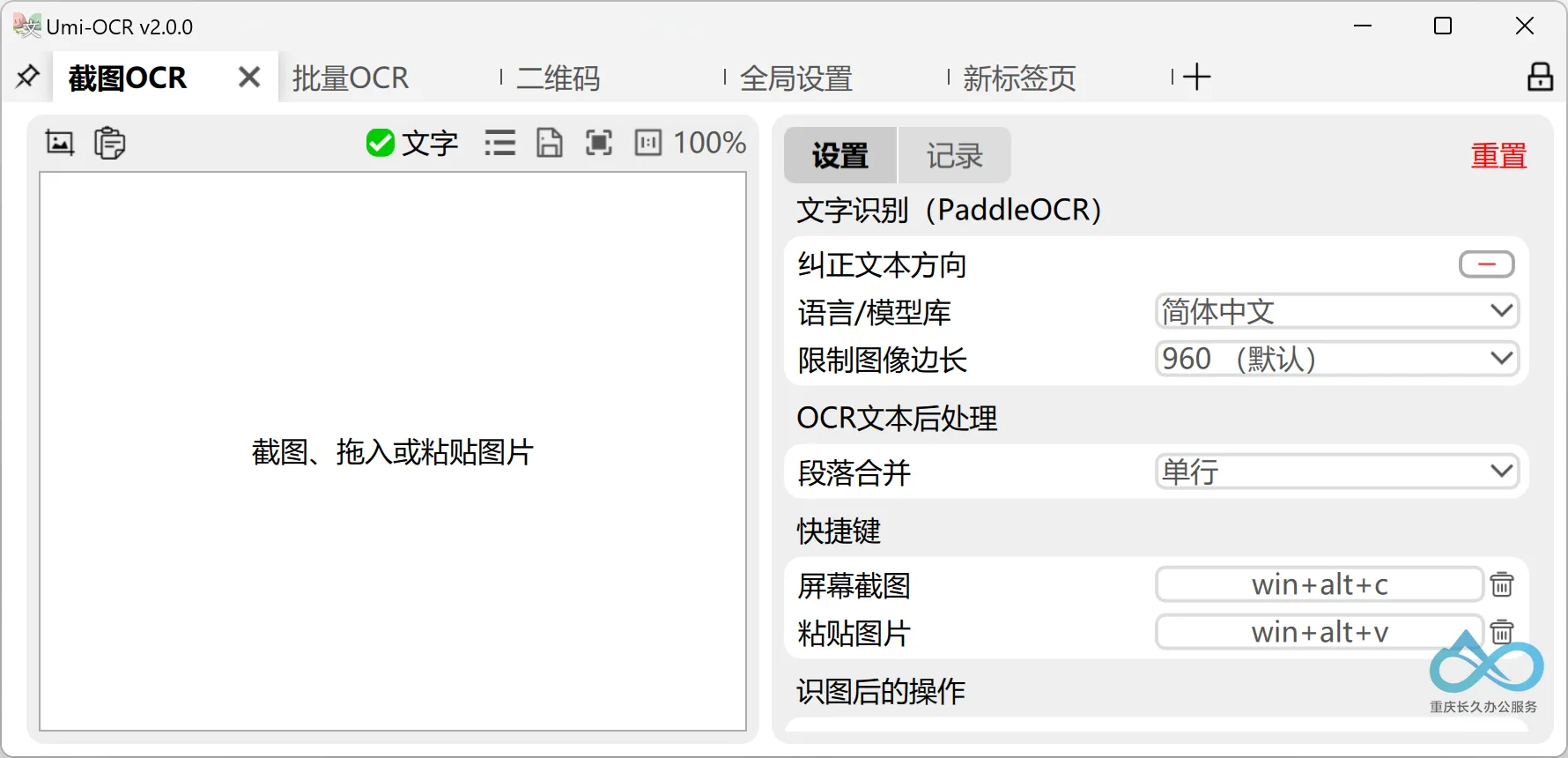This screenshot has height=758, width=1568.
Task: Click the 粘贴图片 hotkey field win+alt+v
Action: coord(1320,632)
